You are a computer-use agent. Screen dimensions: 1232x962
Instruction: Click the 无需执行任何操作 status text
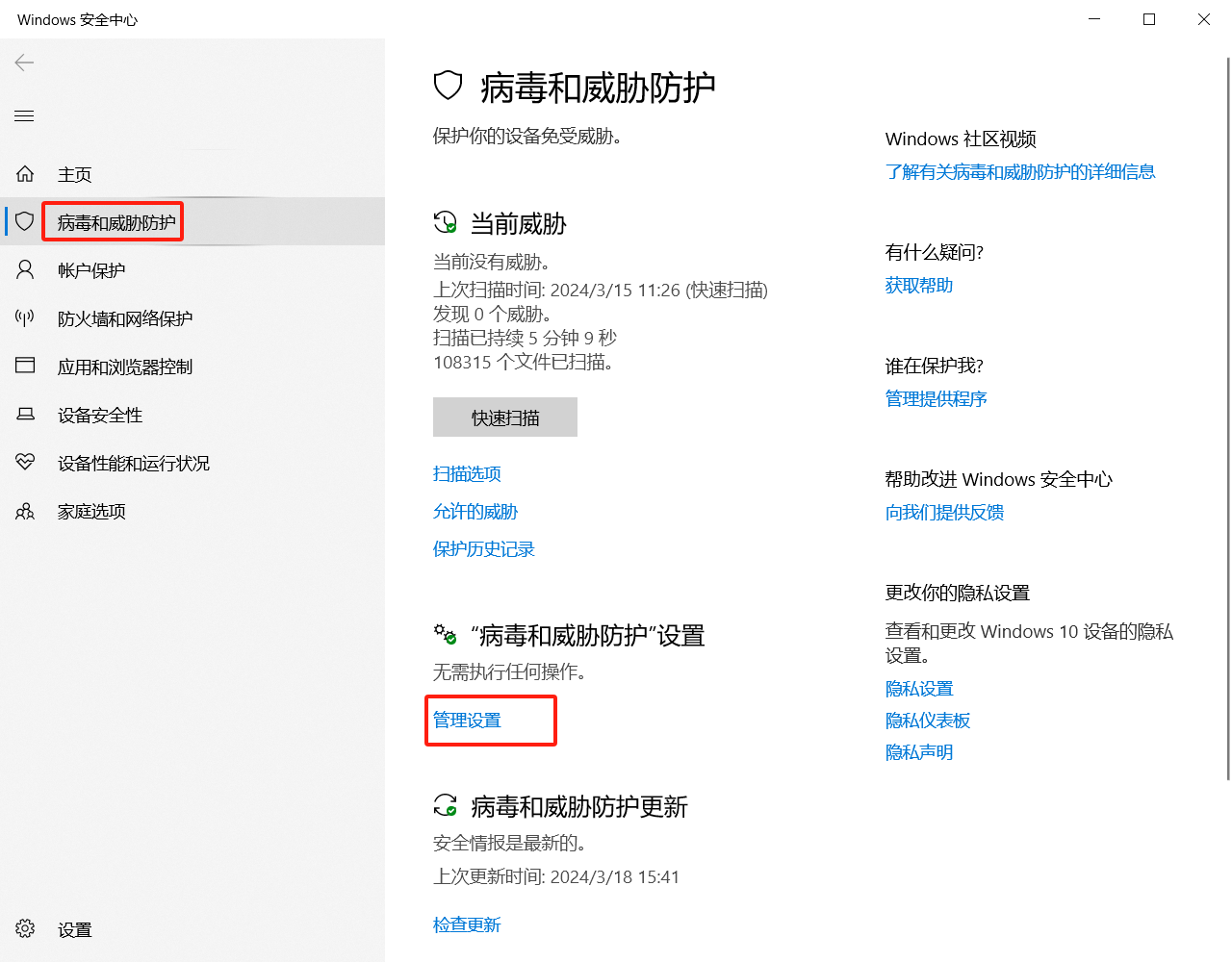510,671
